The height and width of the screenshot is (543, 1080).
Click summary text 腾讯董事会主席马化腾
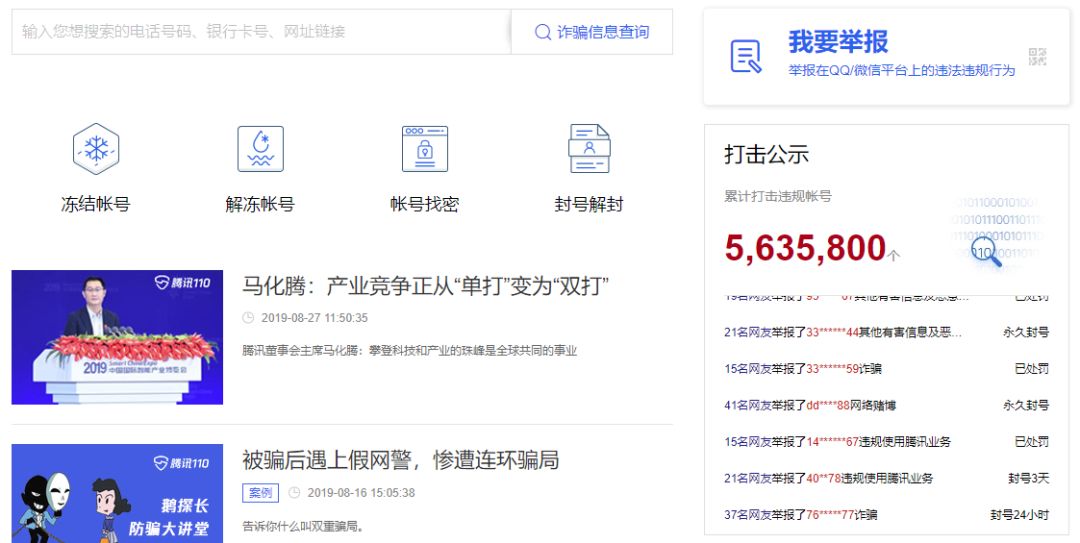[410, 351]
